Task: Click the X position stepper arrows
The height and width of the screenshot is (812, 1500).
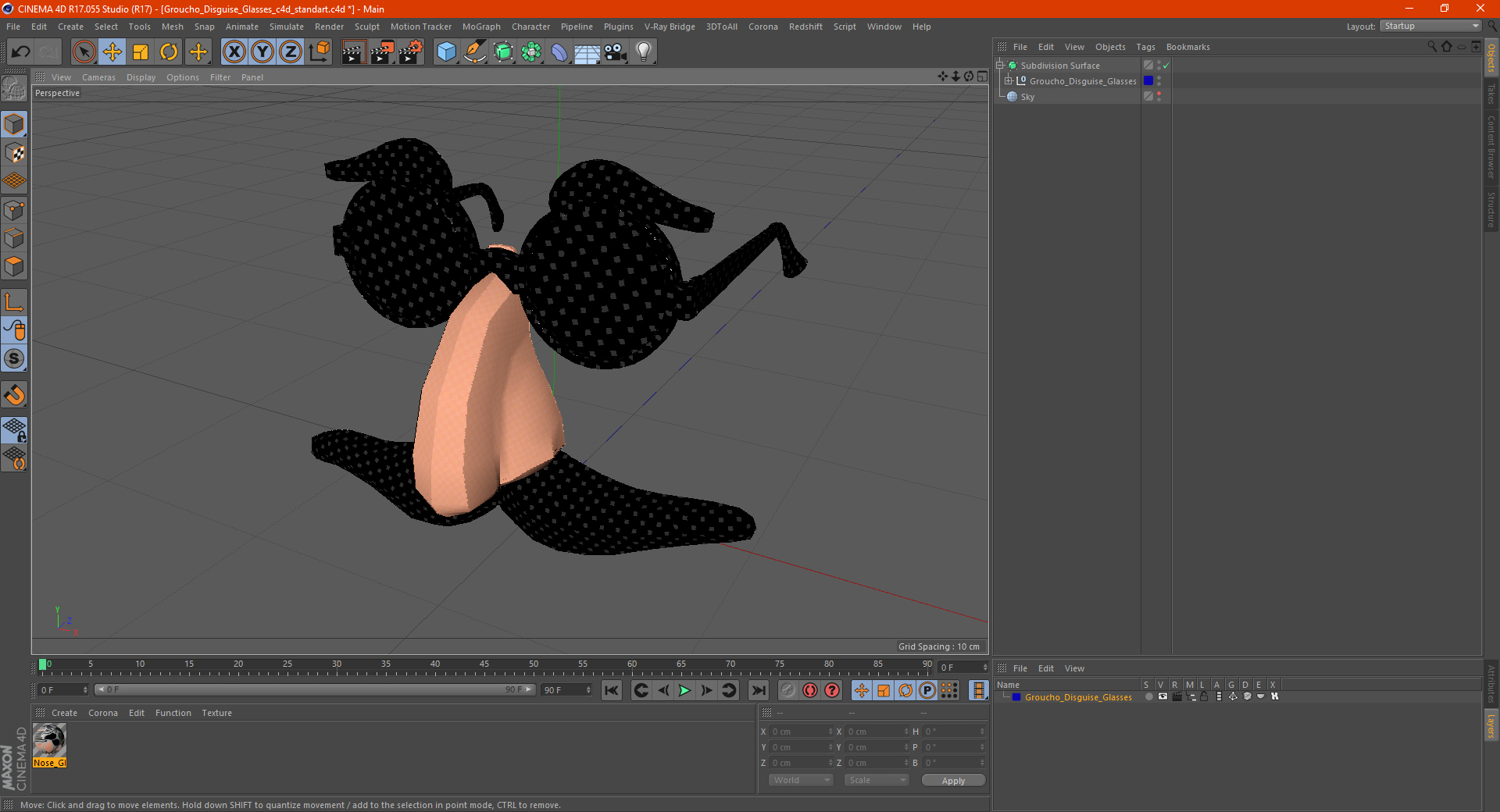Action: tap(830, 732)
